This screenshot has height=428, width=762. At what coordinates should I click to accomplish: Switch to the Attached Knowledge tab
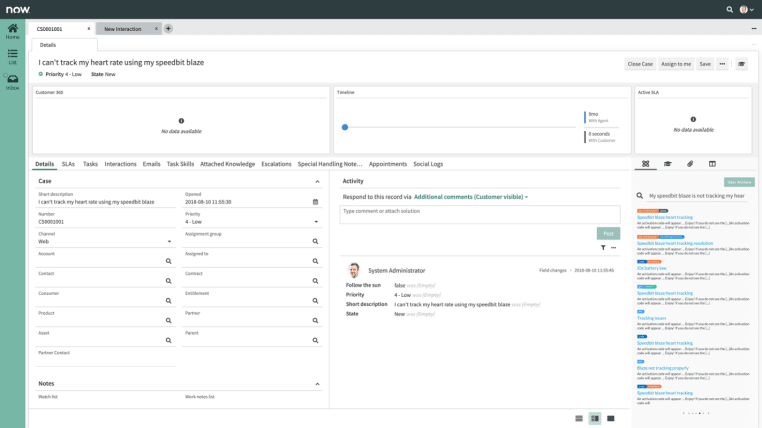pyautogui.click(x=227, y=164)
